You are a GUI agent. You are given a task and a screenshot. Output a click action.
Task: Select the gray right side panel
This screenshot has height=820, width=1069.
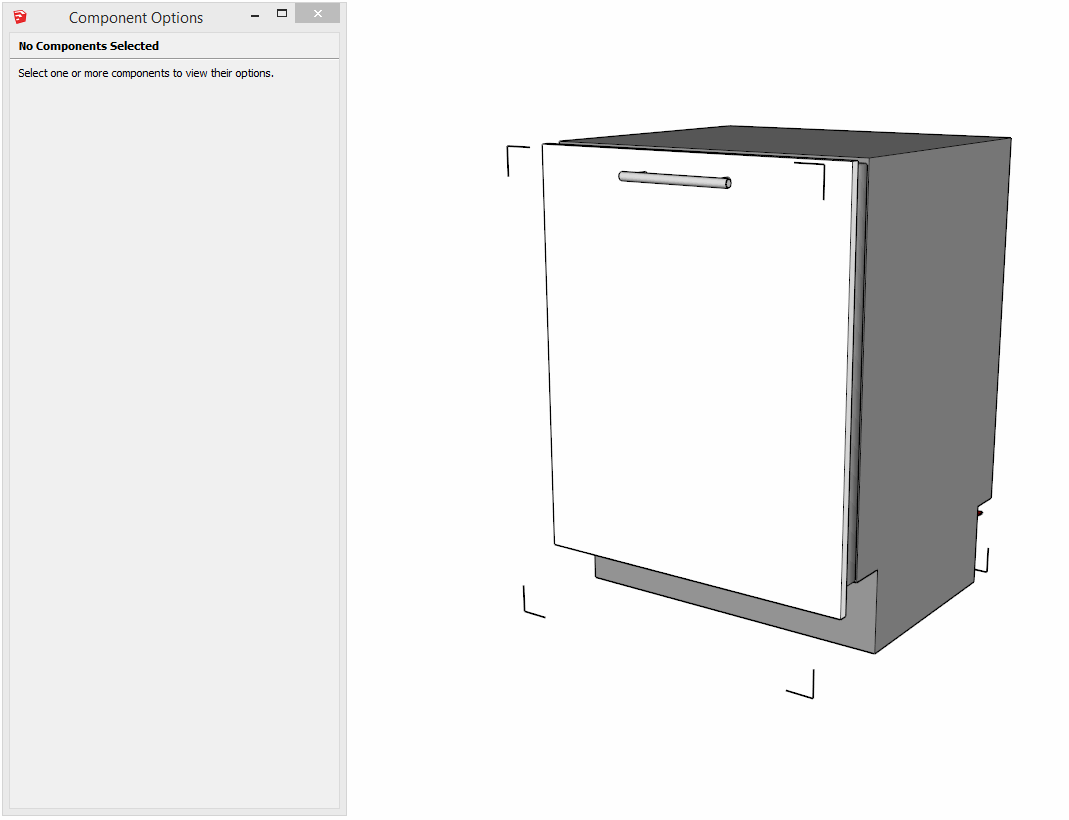[x=930, y=380]
